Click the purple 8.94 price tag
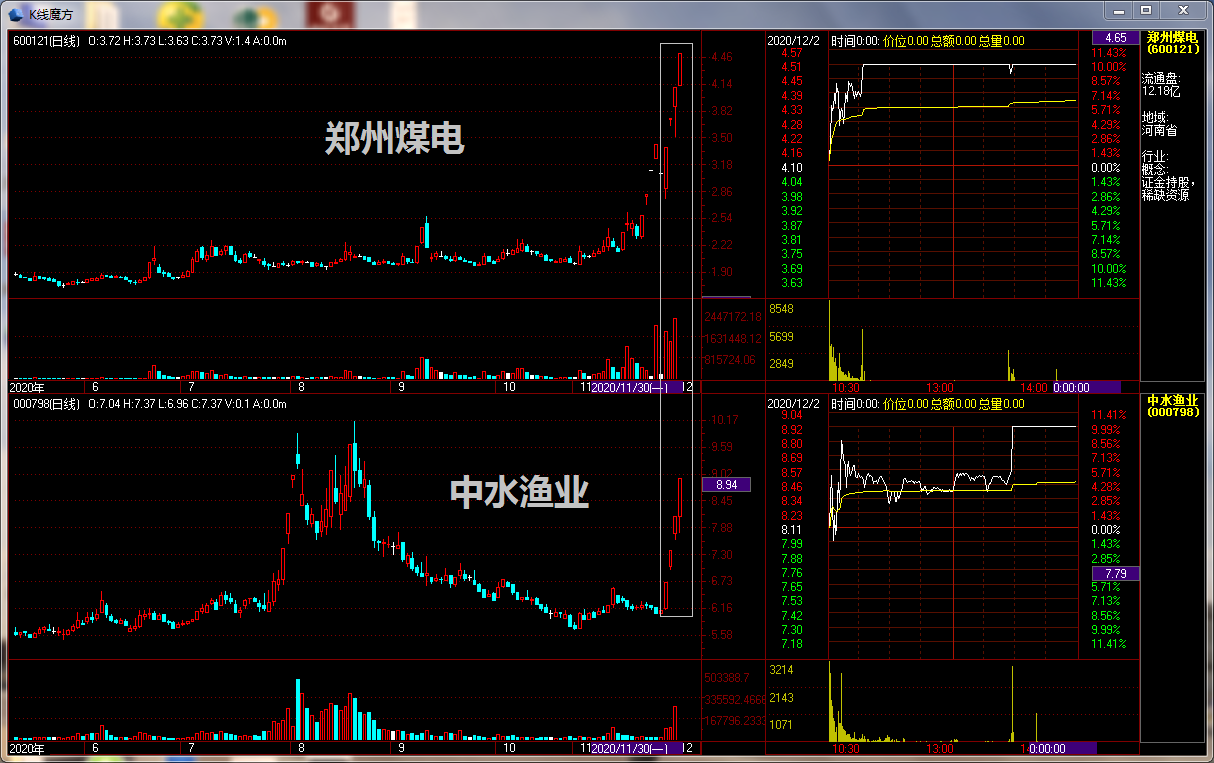The height and width of the screenshot is (763, 1214). click(x=727, y=484)
